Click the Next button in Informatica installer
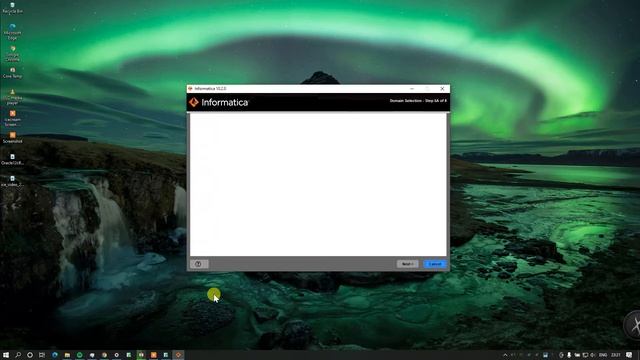Viewport: 640px width, 360px height. point(407,264)
